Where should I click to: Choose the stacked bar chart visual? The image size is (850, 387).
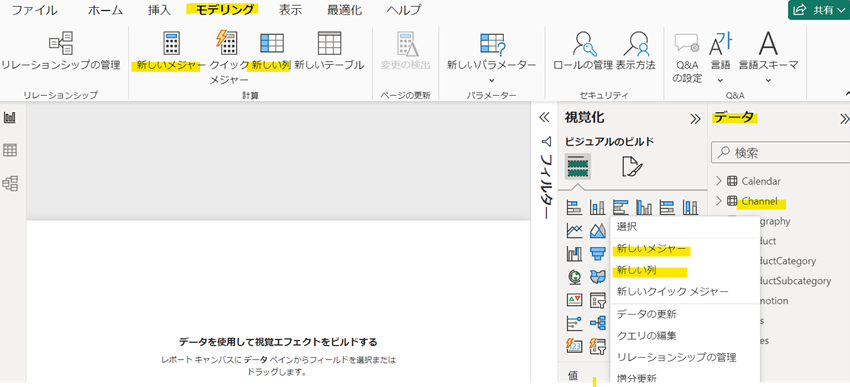tap(574, 207)
